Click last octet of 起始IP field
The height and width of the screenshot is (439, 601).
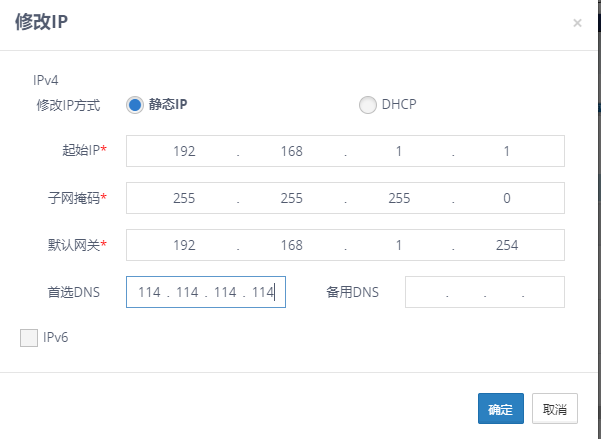click(507, 151)
